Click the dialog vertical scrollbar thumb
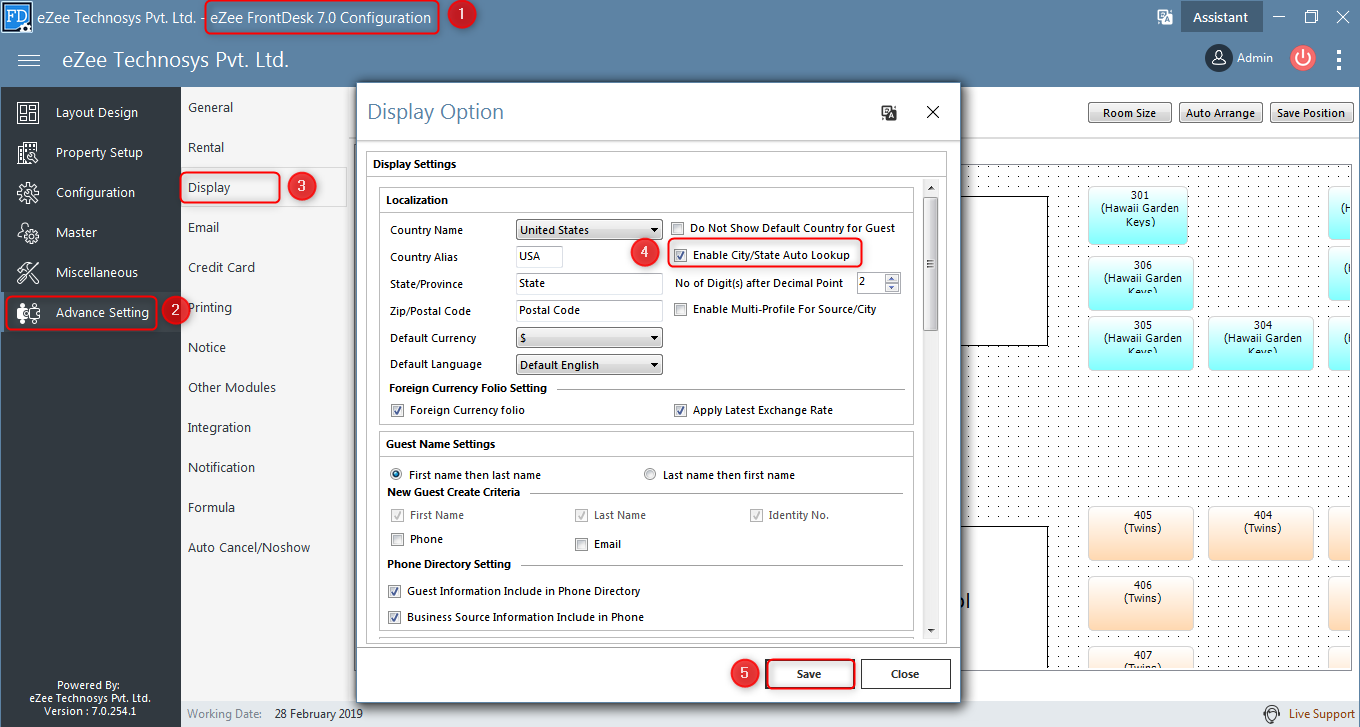The height and width of the screenshot is (727, 1360). coord(930,263)
